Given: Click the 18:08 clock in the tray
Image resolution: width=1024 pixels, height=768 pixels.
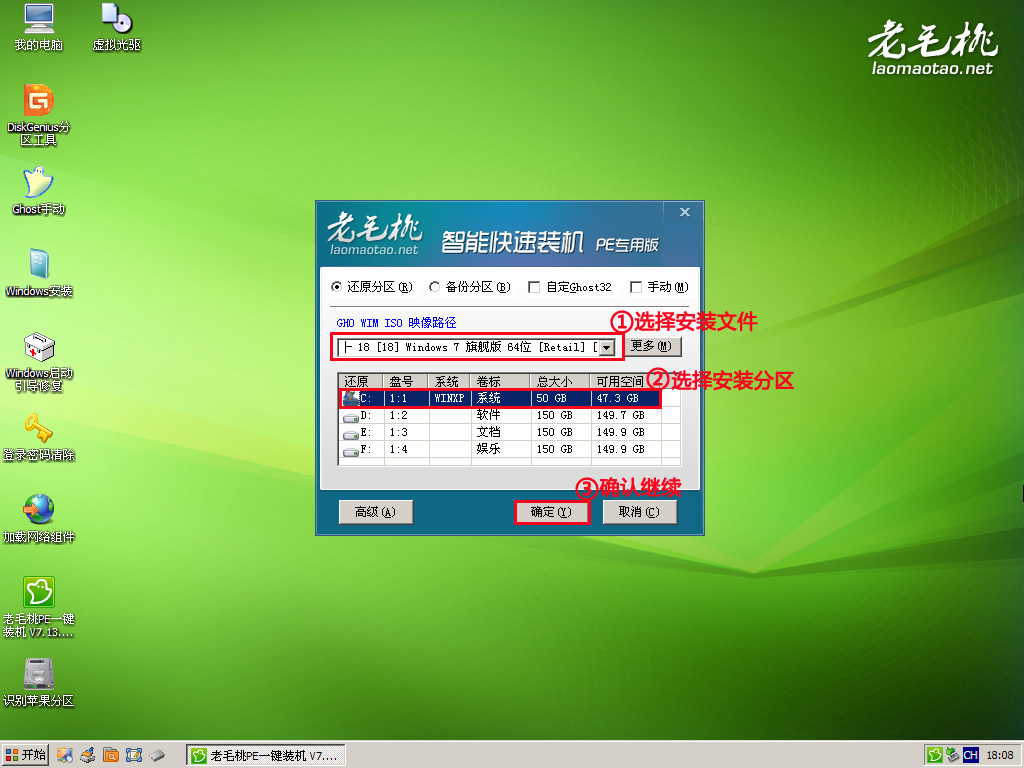Looking at the screenshot, I should point(1000,756).
